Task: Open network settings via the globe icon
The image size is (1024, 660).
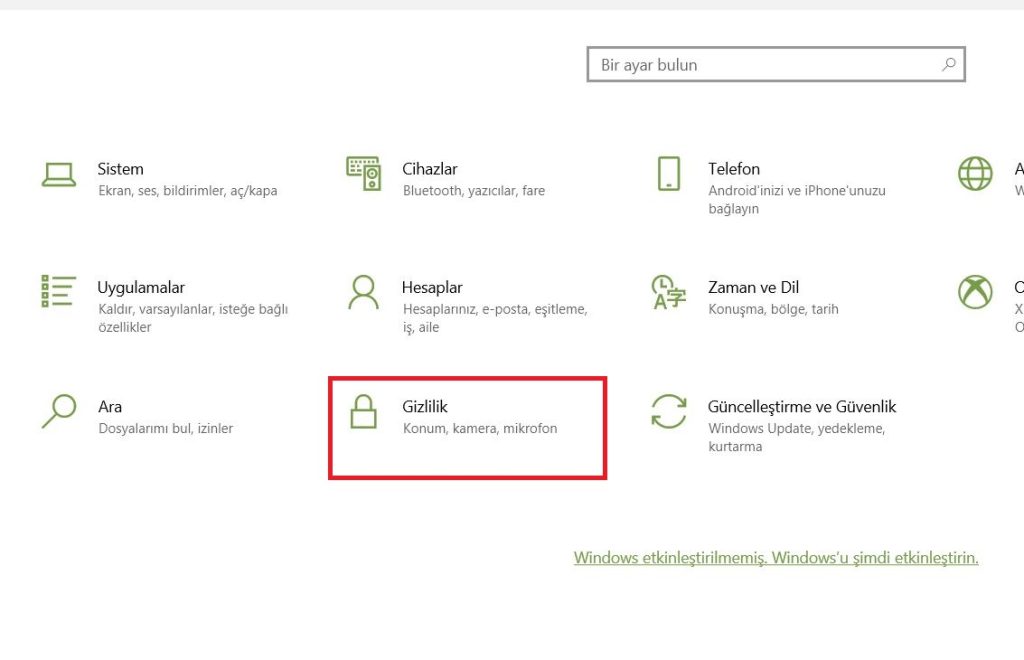Action: [975, 173]
